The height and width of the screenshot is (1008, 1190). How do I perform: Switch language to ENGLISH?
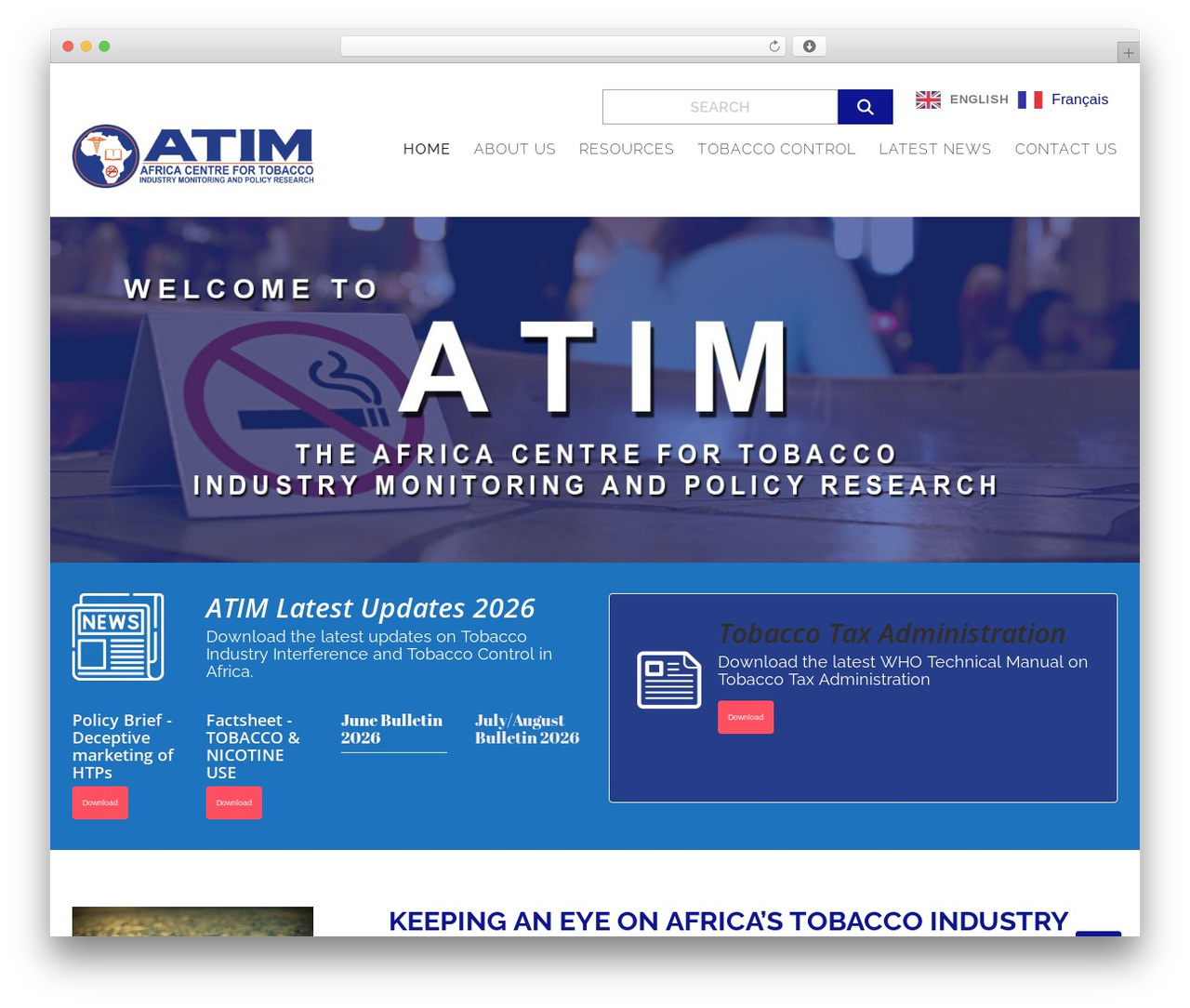tap(979, 99)
